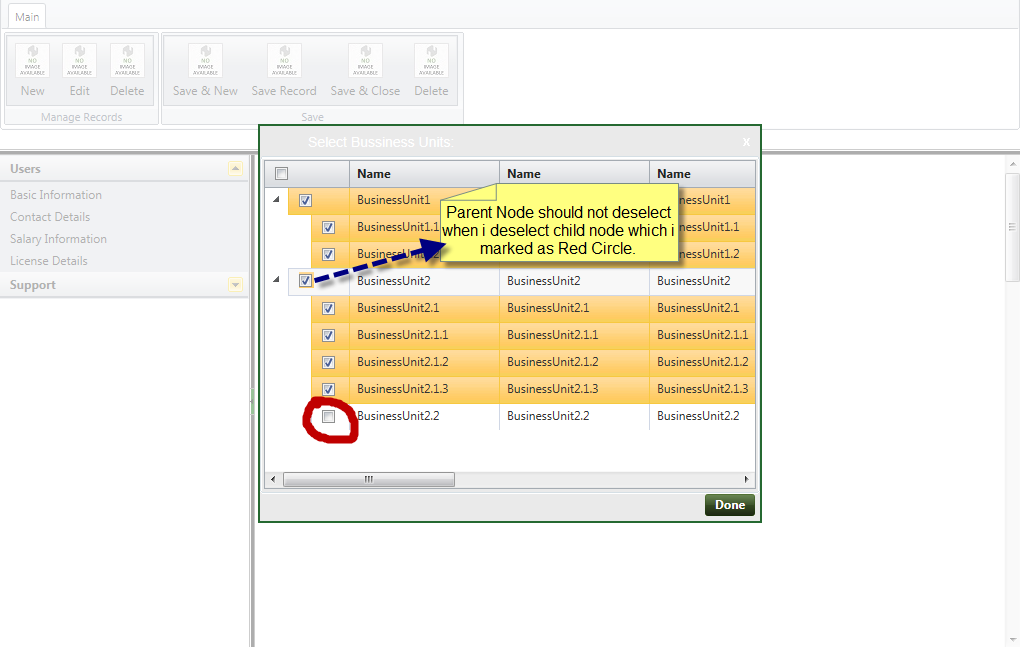Click the Save & New ribbon icon
This screenshot has height=647, width=1020.
pos(205,71)
